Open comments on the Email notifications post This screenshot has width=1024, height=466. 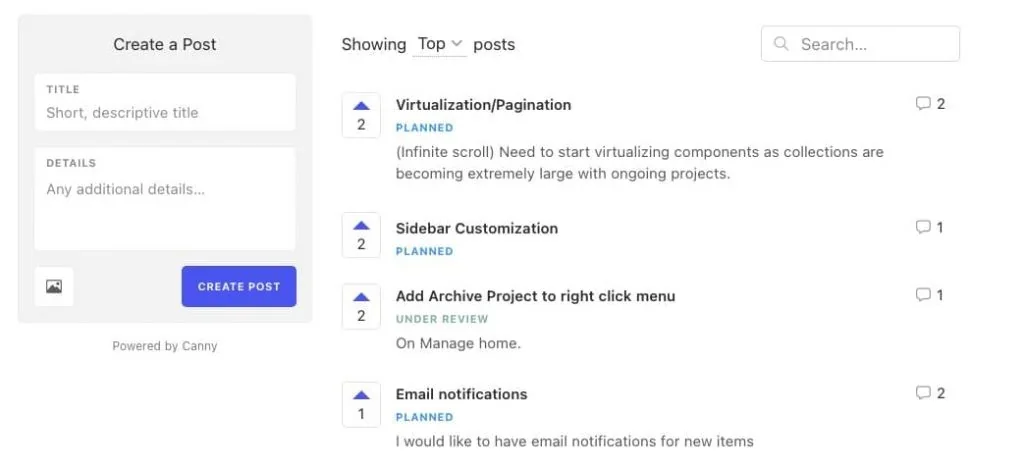click(930, 394)
